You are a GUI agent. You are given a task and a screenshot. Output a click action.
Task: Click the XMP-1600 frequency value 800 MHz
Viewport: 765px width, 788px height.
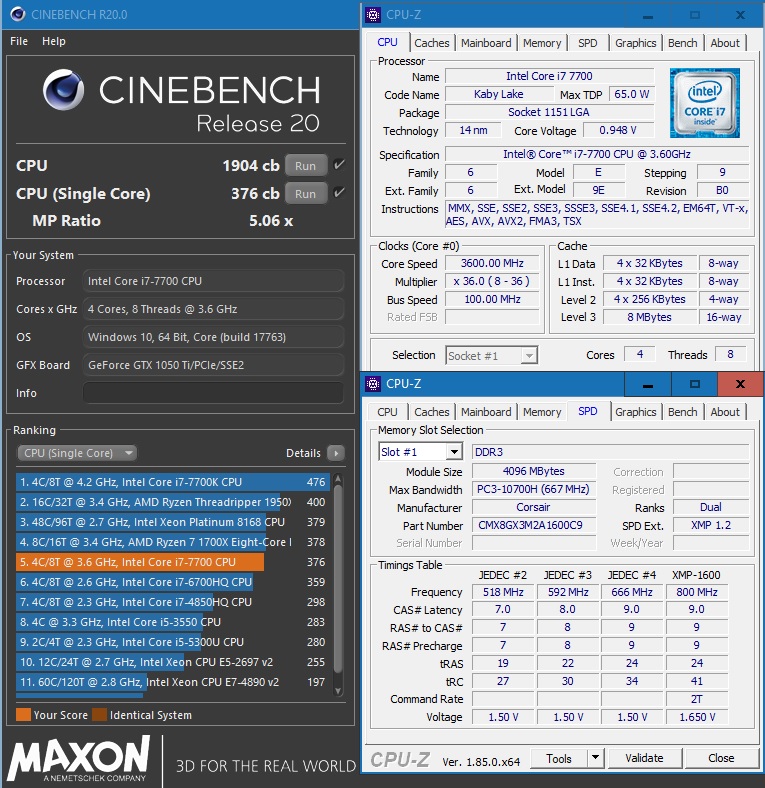[697, 592]
